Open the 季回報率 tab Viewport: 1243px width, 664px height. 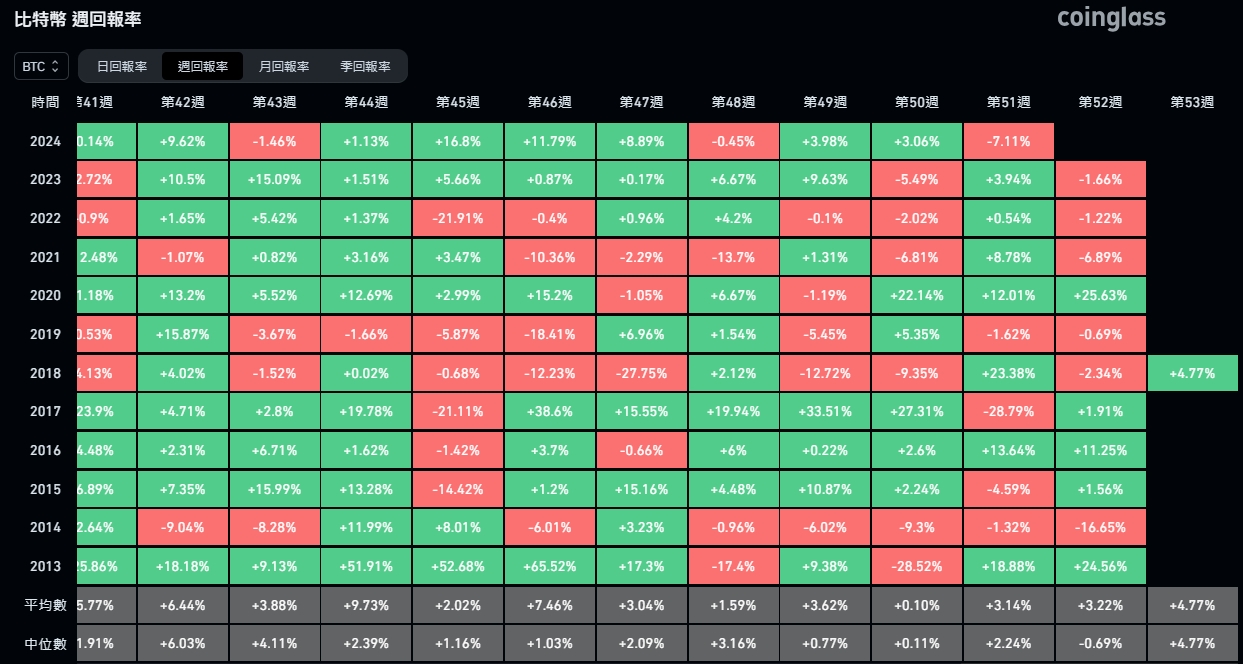[x=365, y=67]
